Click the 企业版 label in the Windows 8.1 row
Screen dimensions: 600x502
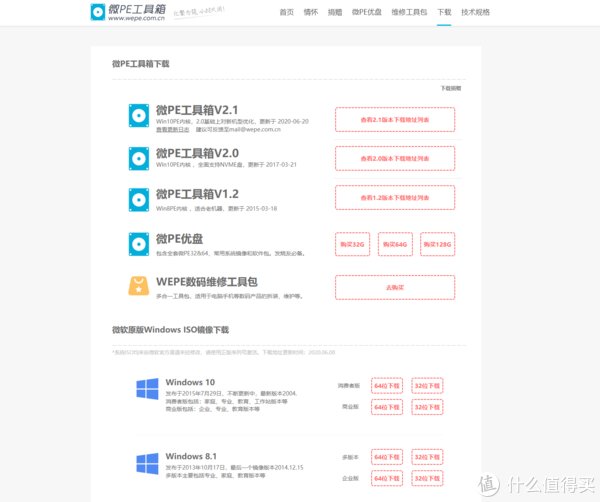[x=350, y=478]
